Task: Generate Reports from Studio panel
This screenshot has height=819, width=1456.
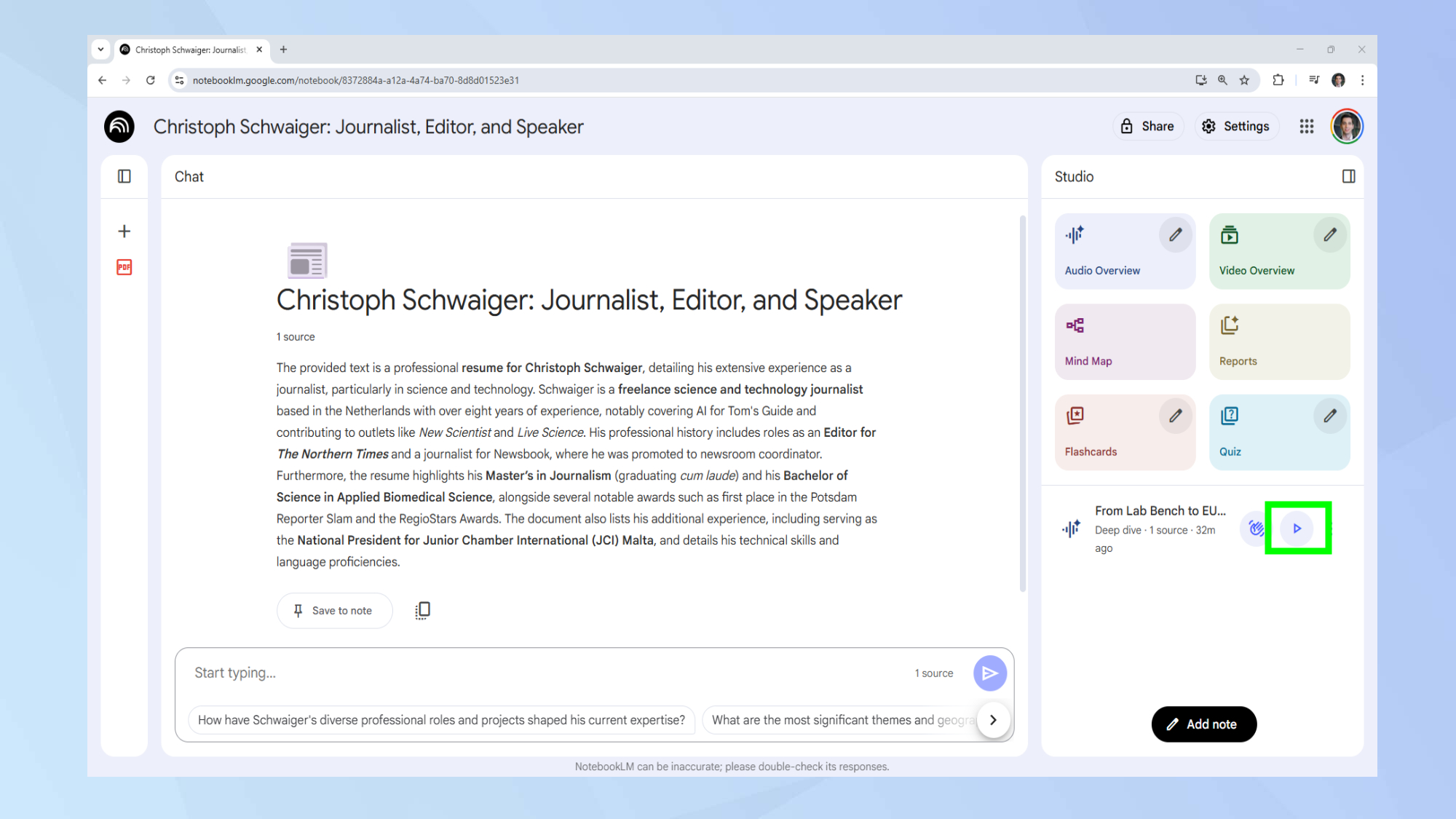Action: [1278, 341]
